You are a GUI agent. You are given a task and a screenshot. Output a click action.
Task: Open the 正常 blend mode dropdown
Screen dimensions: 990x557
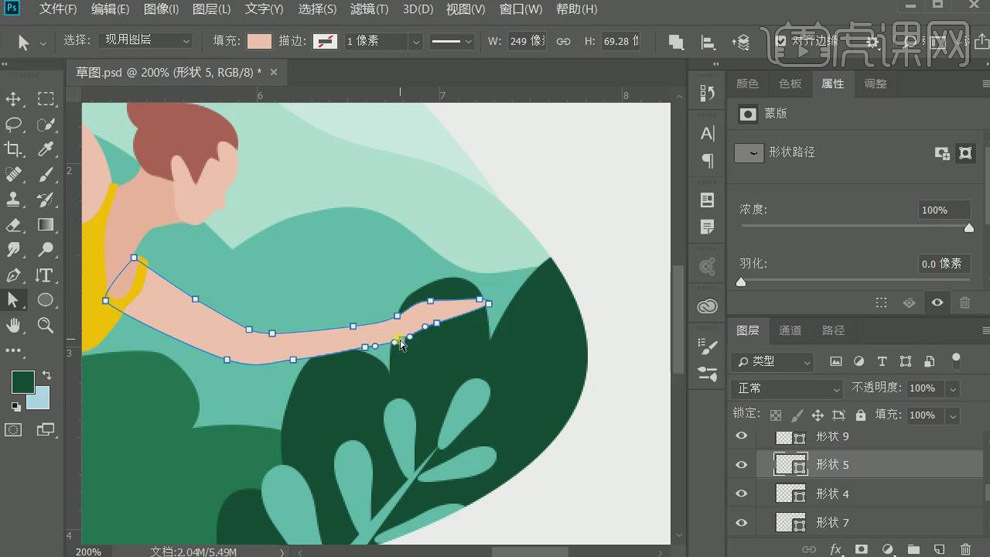click(x=788, y=388)
